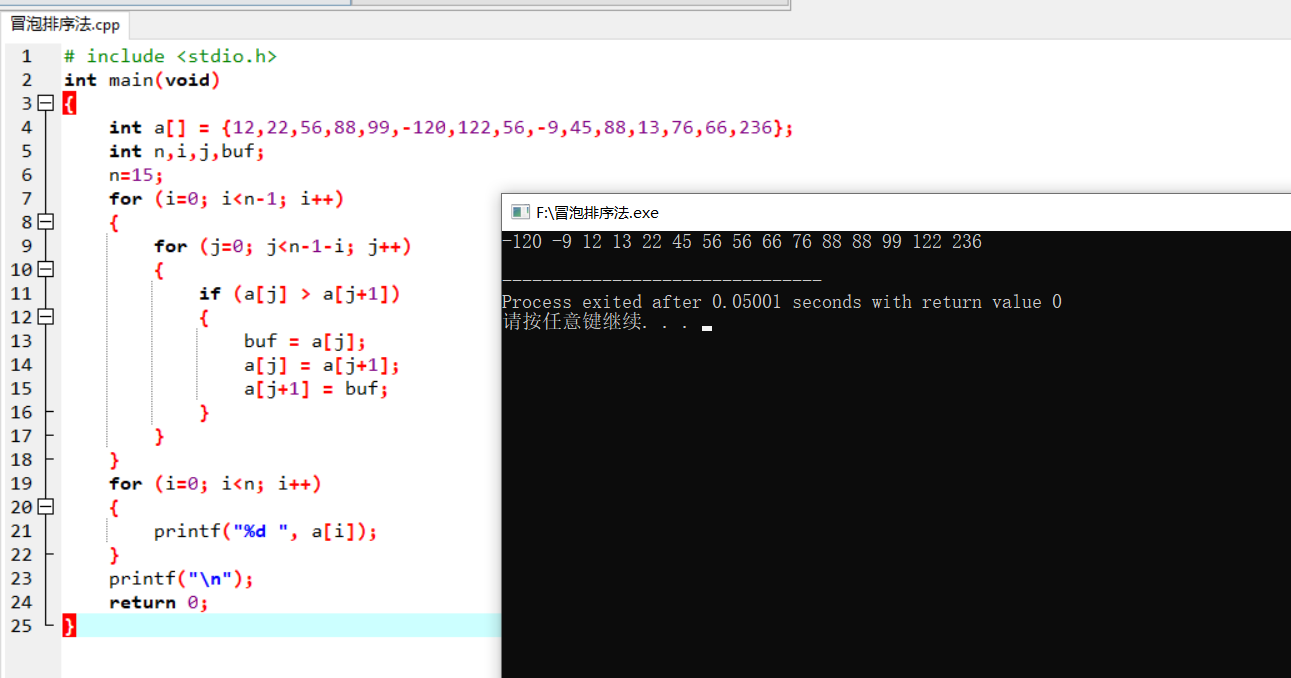Click the 'printf("%d ", a[i]);' statement

[x=265, y=531]
